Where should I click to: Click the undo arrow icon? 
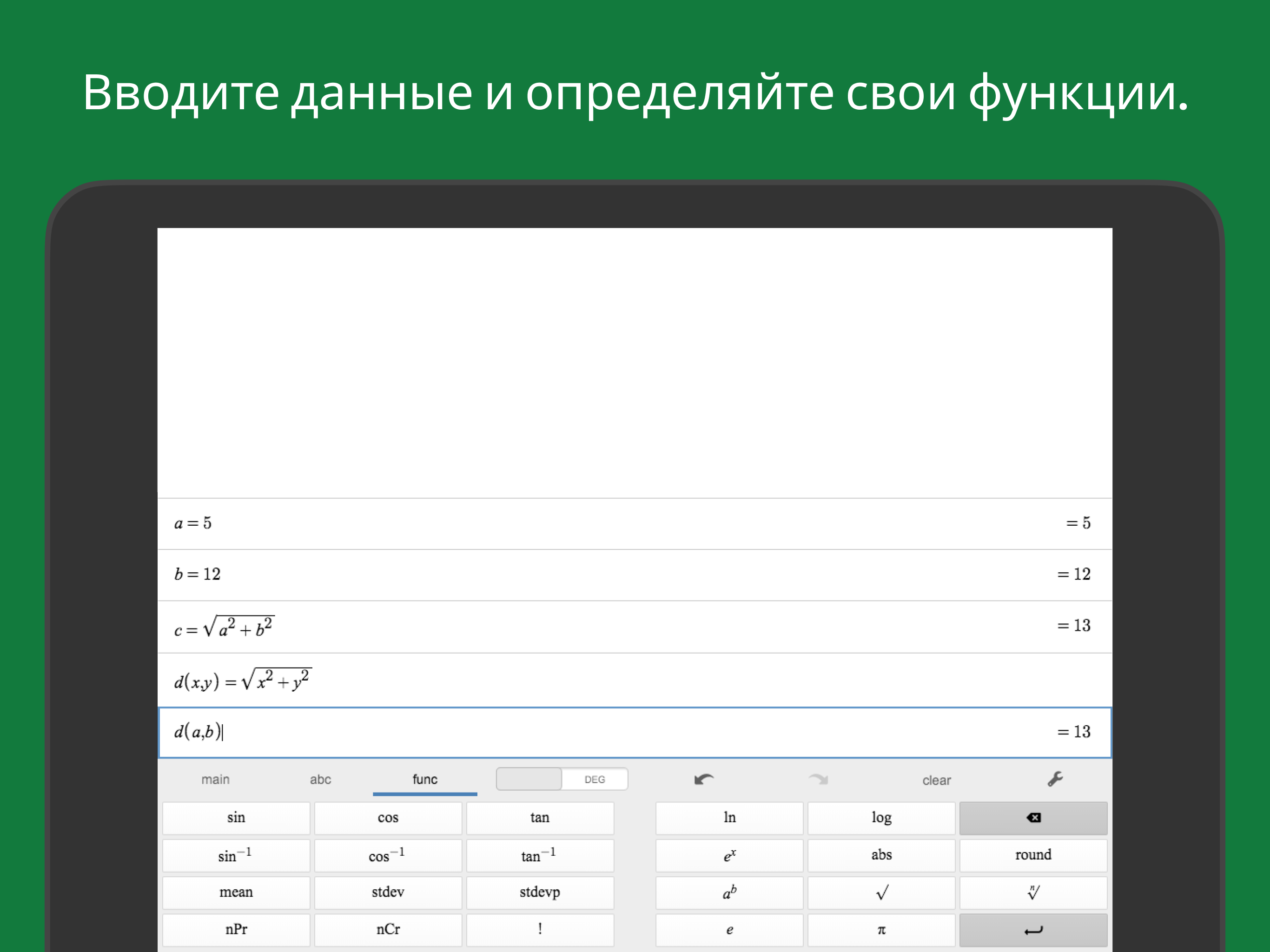pos(703,779)
